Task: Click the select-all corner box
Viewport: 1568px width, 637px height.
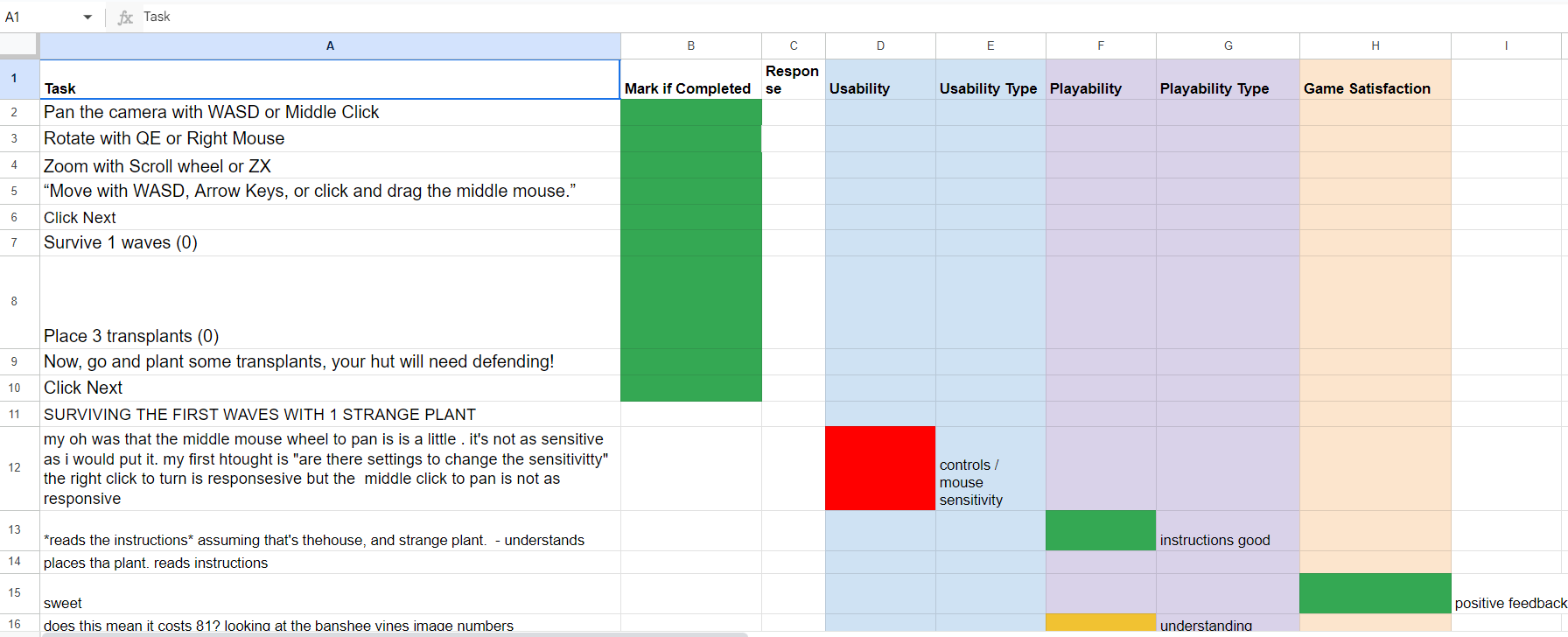Action: [x=19, y=45]
